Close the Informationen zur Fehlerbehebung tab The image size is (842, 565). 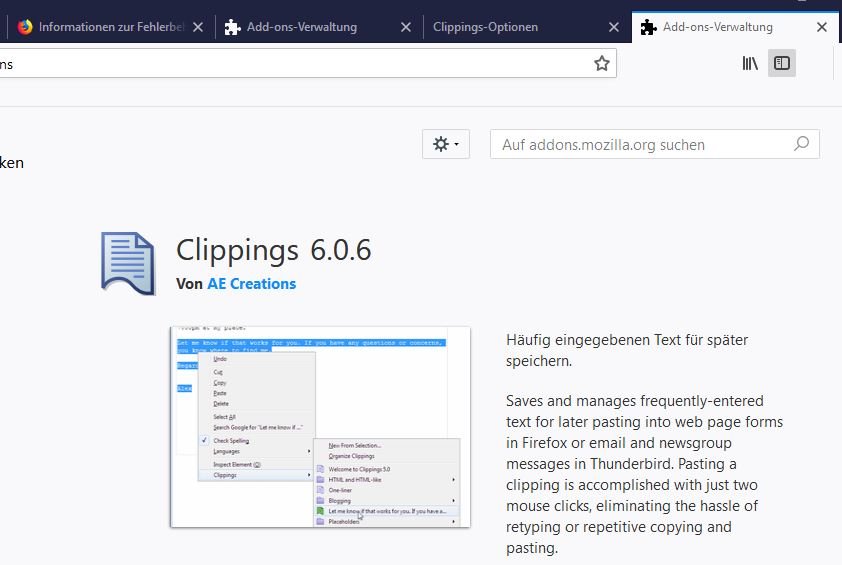coord(198,27)
